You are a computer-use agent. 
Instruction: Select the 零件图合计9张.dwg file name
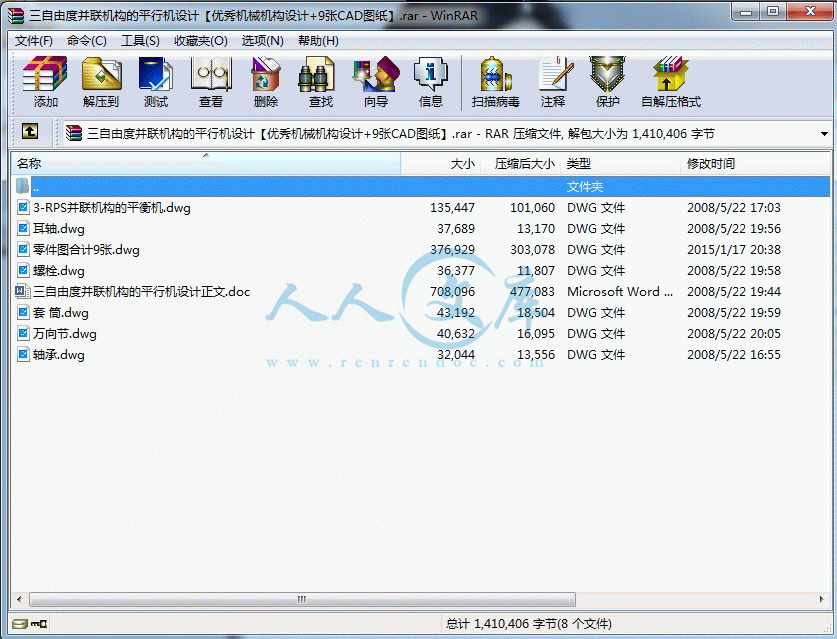tap(86, 249)
